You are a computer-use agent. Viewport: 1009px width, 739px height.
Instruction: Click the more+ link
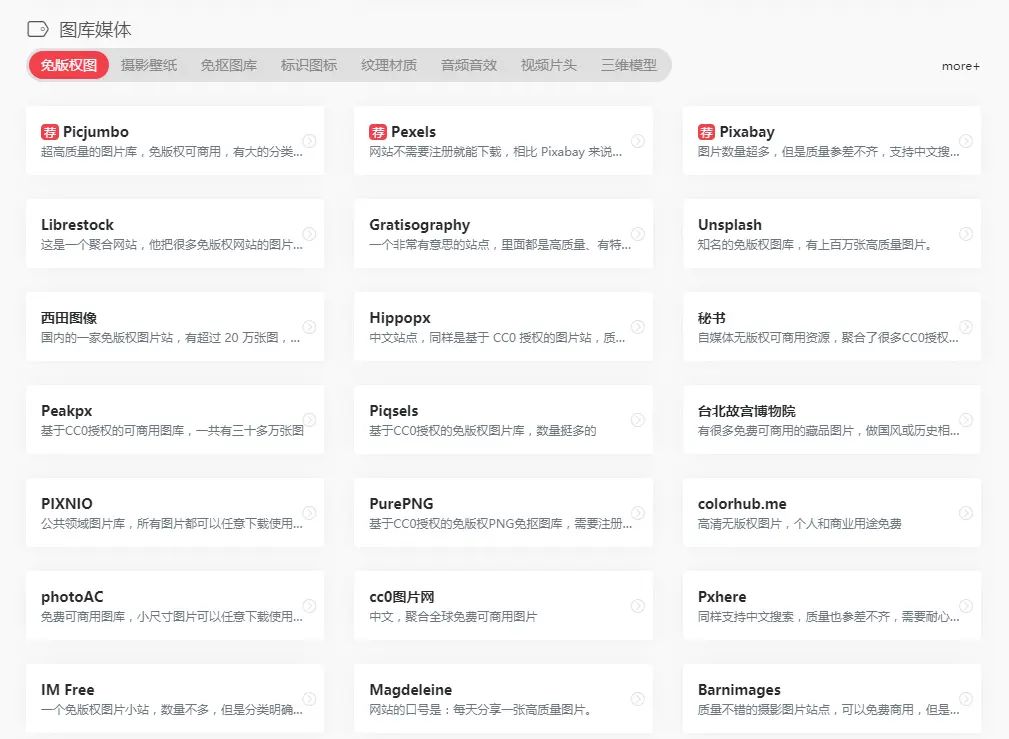coord(959,66)
